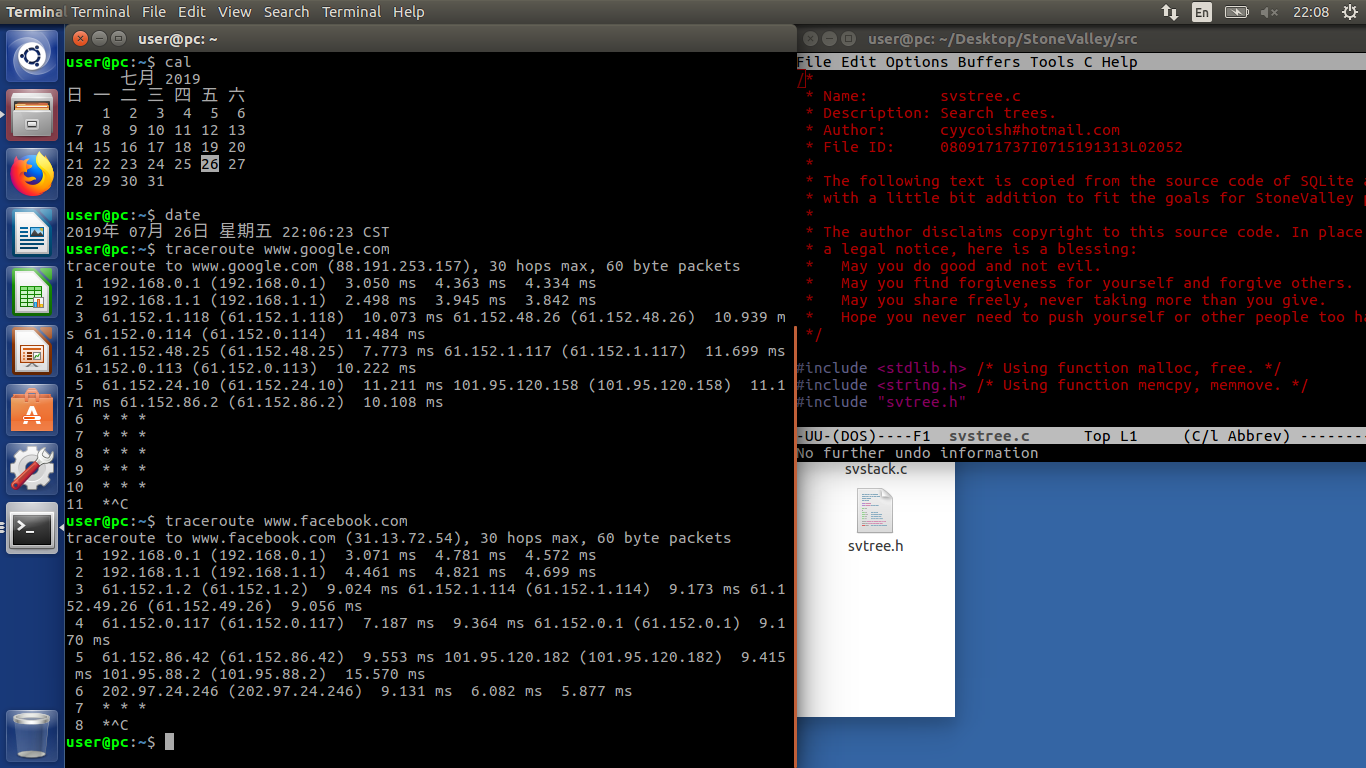Toggle the muted sound volume indicator

1270,12
